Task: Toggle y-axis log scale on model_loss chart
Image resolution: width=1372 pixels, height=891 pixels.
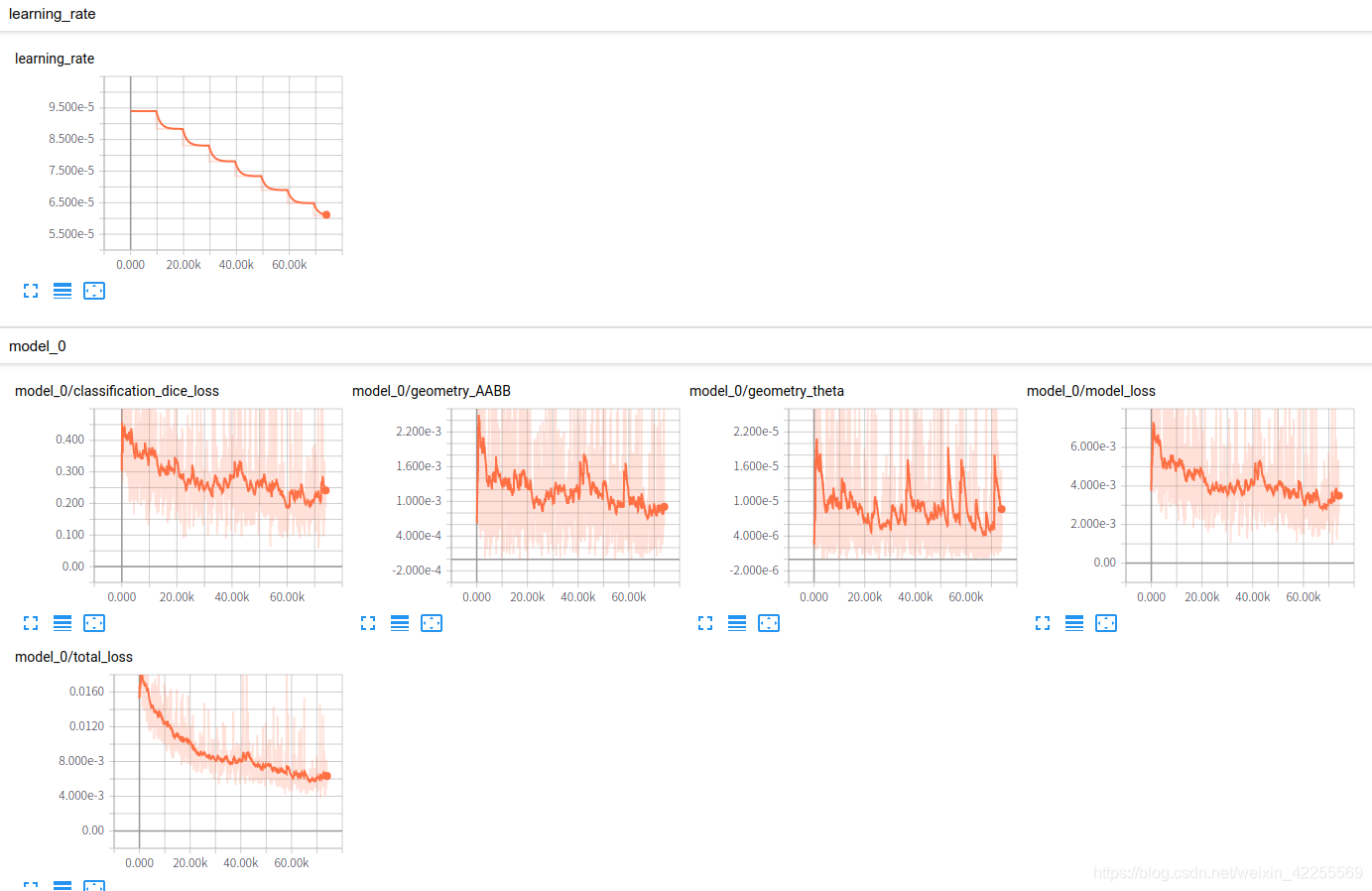Action: pyautogui.click(x=1074, y=623)
